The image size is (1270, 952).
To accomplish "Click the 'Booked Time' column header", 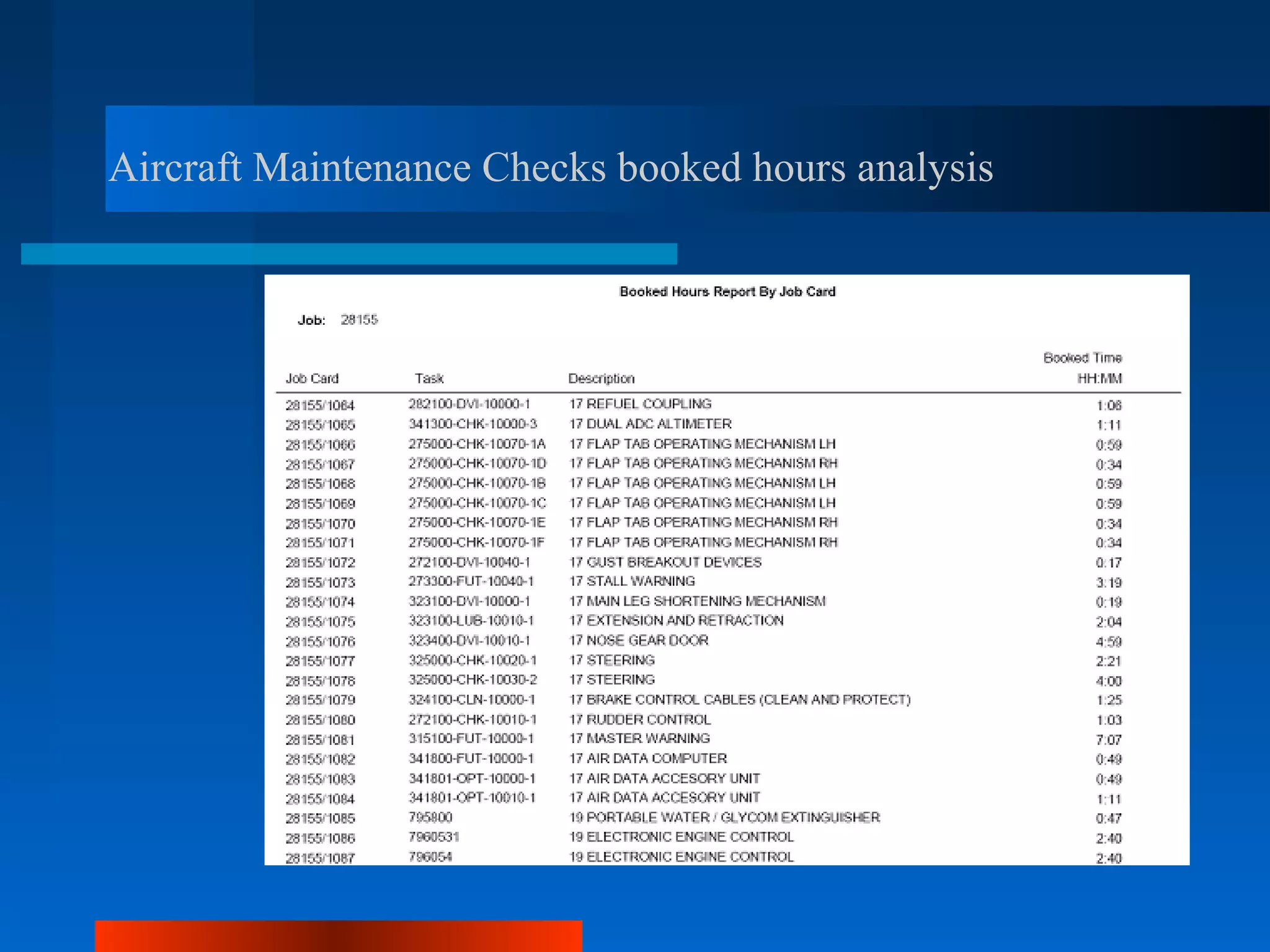I will (x=1083, y=358).
